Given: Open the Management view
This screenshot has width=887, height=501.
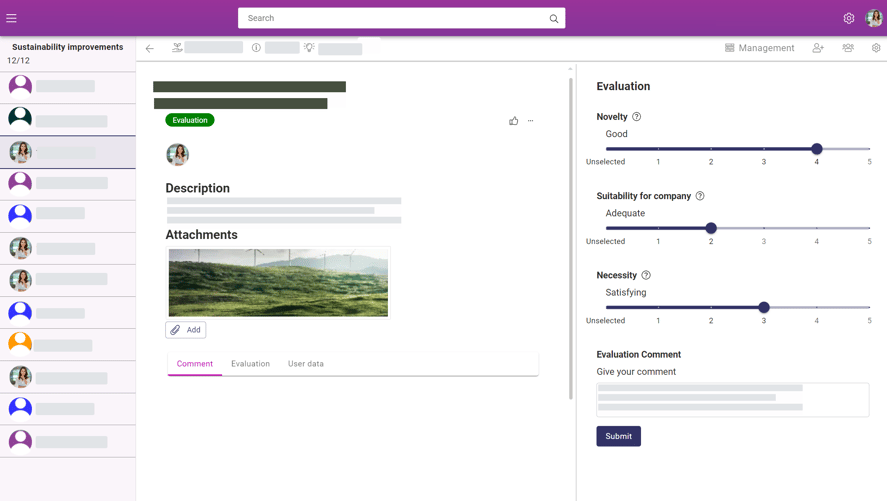Looking at the screenshot, I should [x=760, y=48].
